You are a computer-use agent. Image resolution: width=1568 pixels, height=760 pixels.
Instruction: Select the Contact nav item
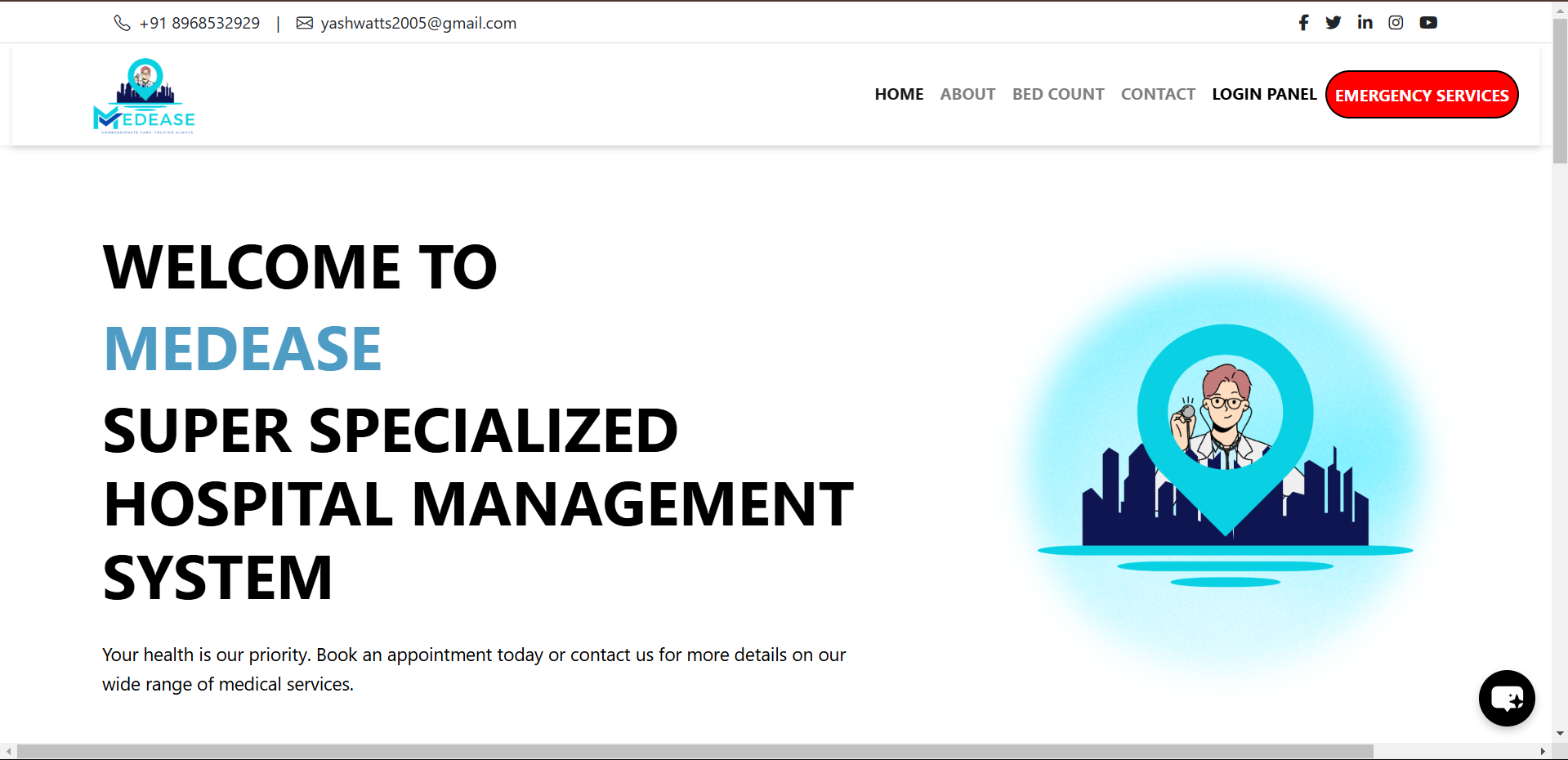(x=1158, y=94)
